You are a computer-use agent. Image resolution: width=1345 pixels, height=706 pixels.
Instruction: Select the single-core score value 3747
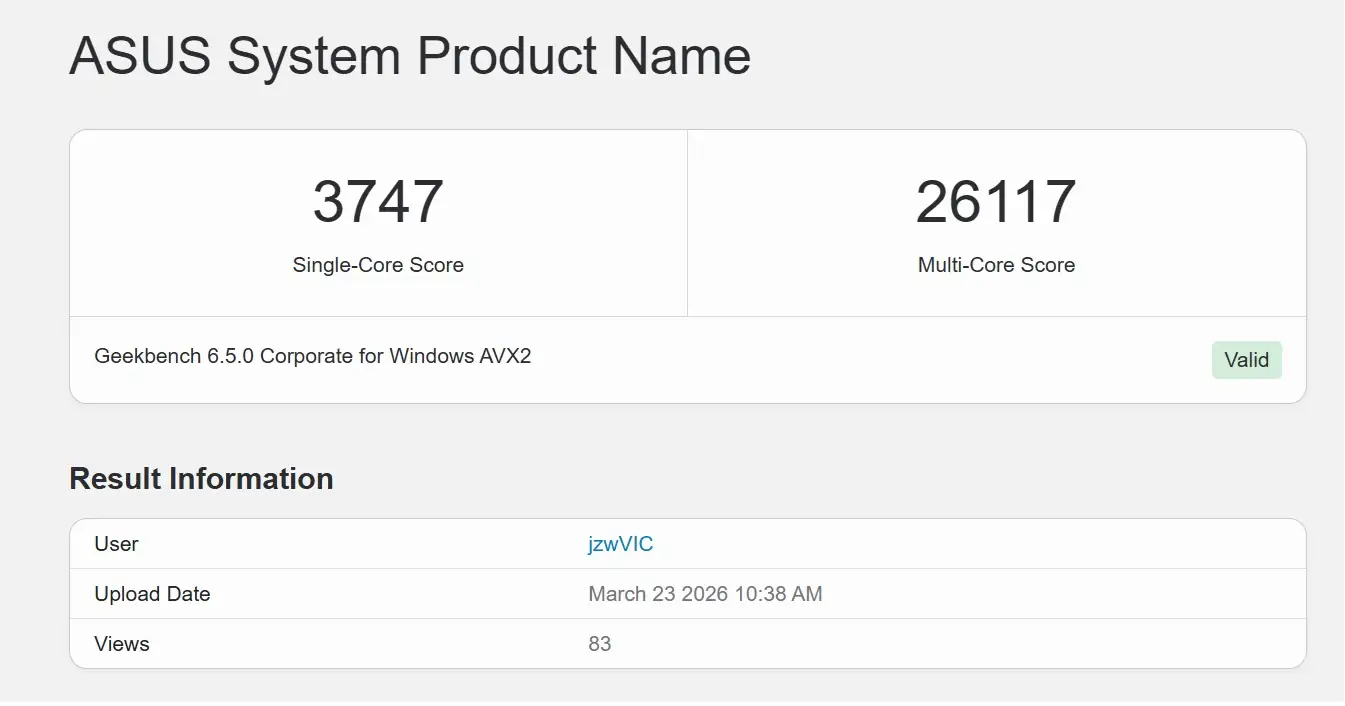click(x=378, y=201)
